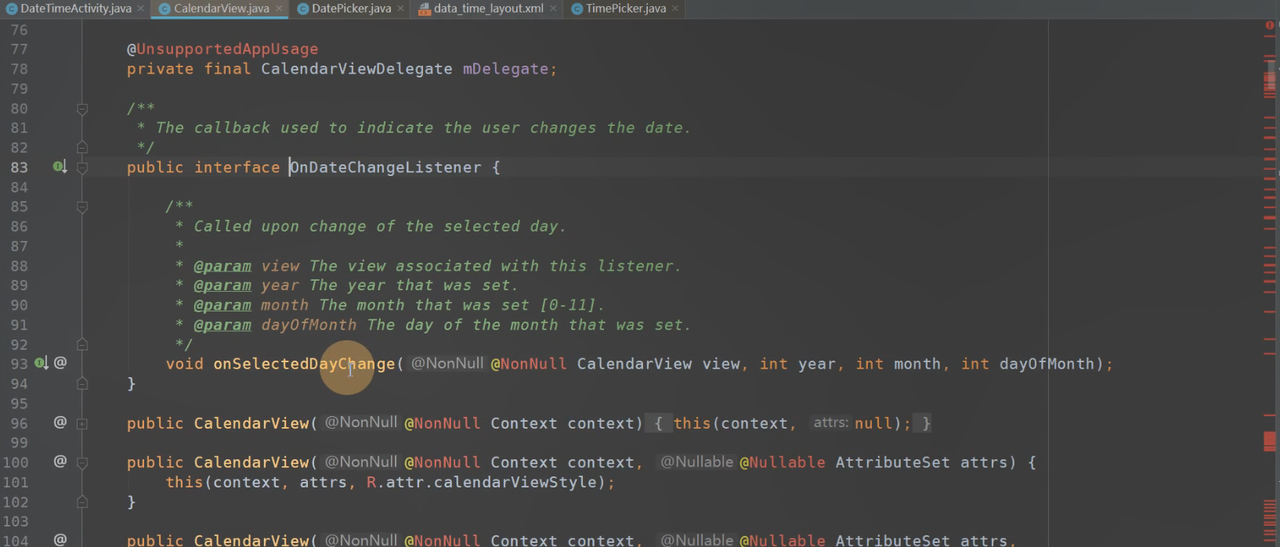
Task: Click the OnDateChangeListener interface name
Action: [385, 167]
